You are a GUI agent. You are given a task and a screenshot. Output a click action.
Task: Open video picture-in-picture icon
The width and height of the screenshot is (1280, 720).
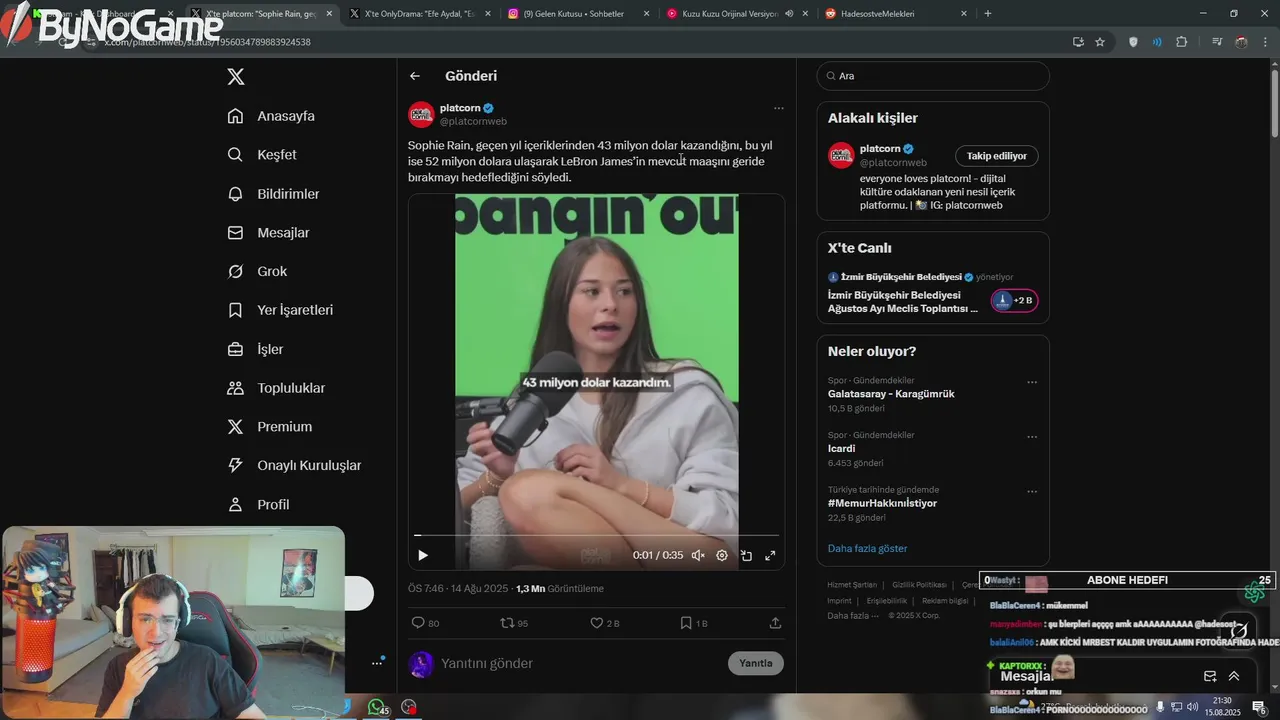(746, 555)
